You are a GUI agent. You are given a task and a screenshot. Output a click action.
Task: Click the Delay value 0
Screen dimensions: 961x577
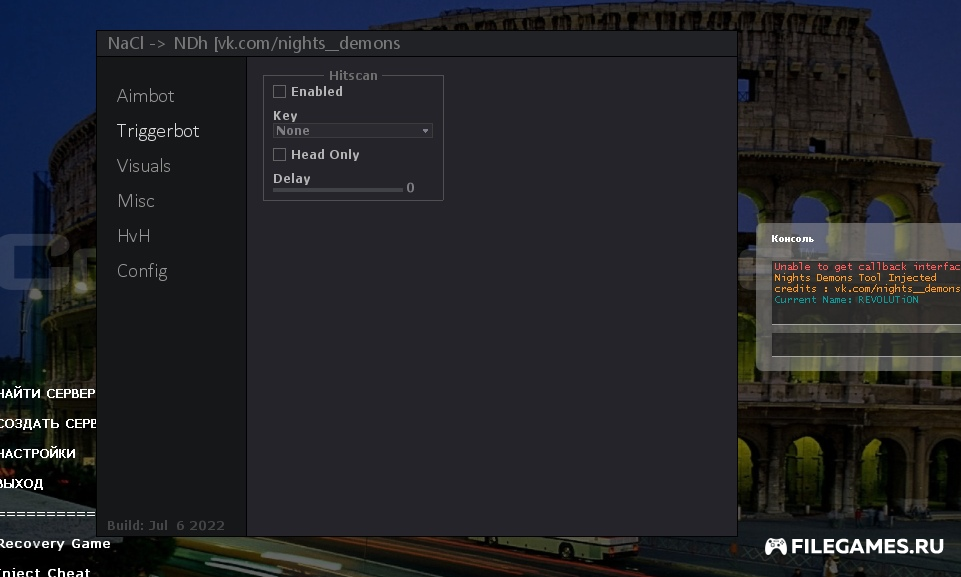click(x=411, y=188)
